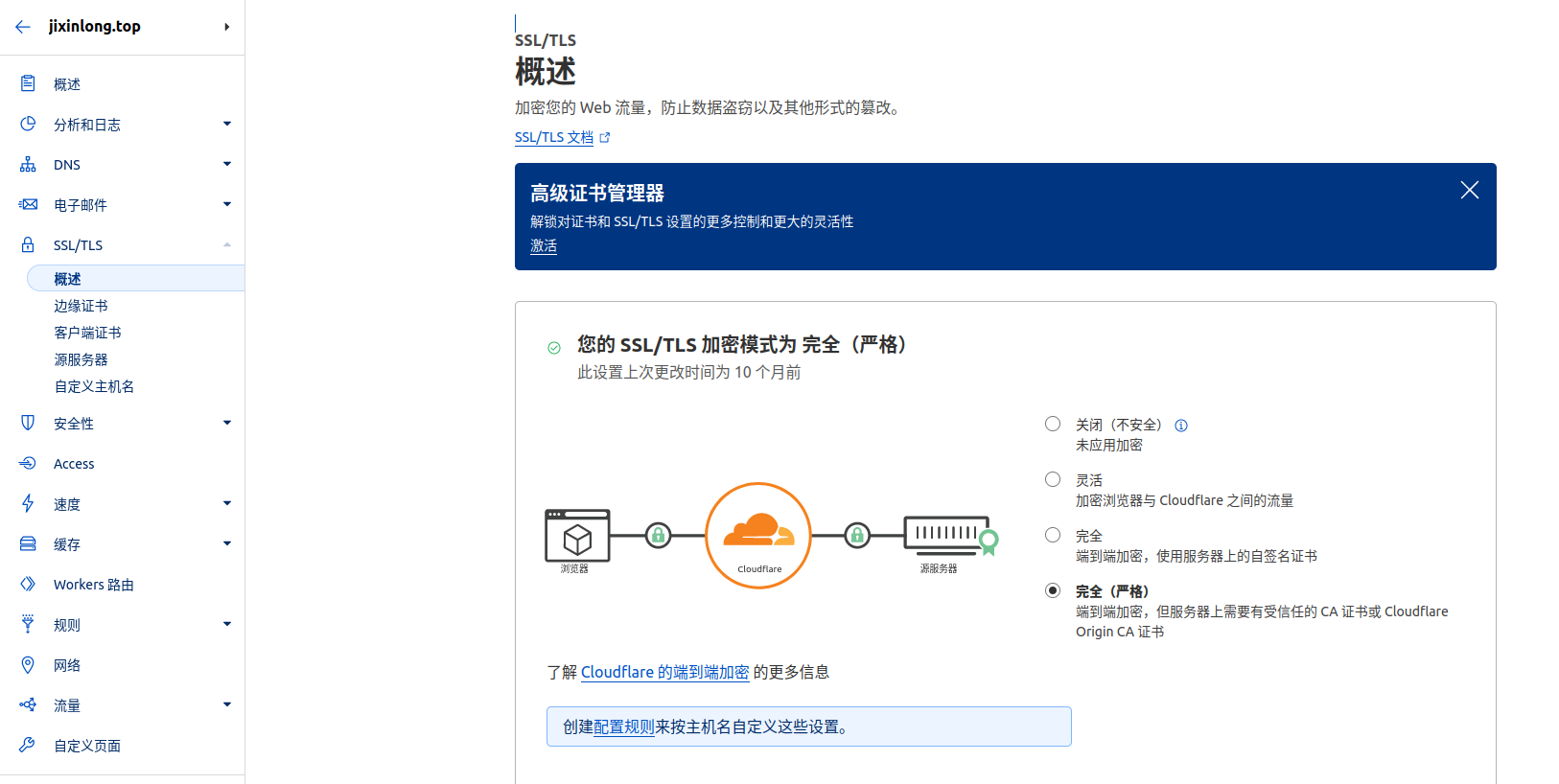1559x784 pixels.
Task: Open the SSL/TLS 文档 link
Action: pyautogui.click(x=554, y=137)
